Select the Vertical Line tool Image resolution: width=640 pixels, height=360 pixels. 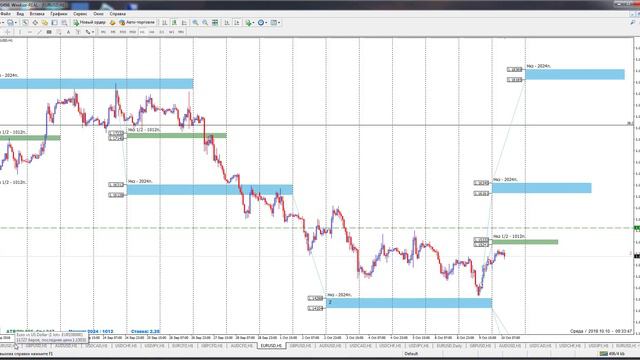click(20, 32)
